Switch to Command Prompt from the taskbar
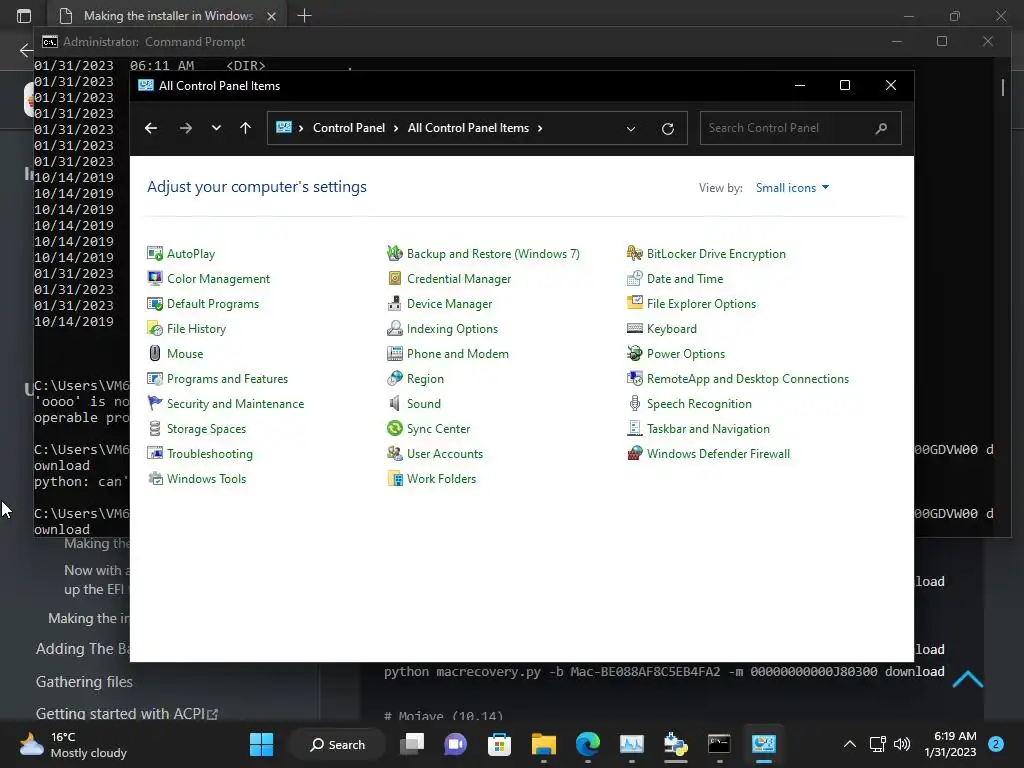This screenshot has width=1024, height=768. [719, 744]
